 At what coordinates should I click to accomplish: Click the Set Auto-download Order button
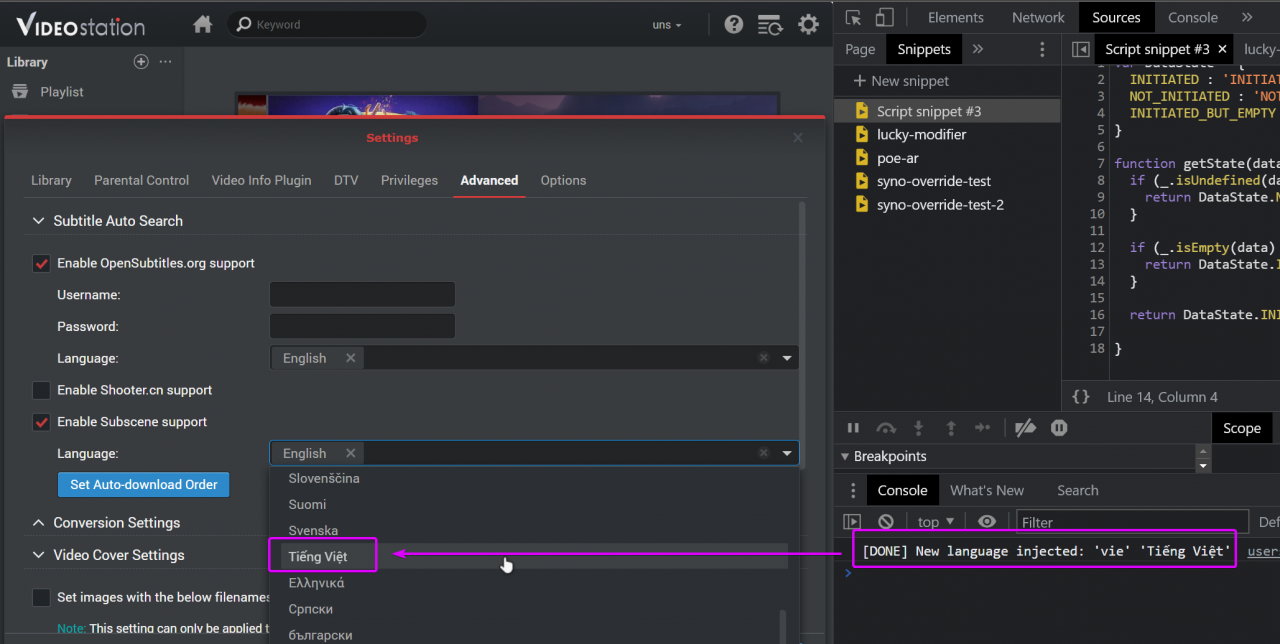[x=143, y=485]
